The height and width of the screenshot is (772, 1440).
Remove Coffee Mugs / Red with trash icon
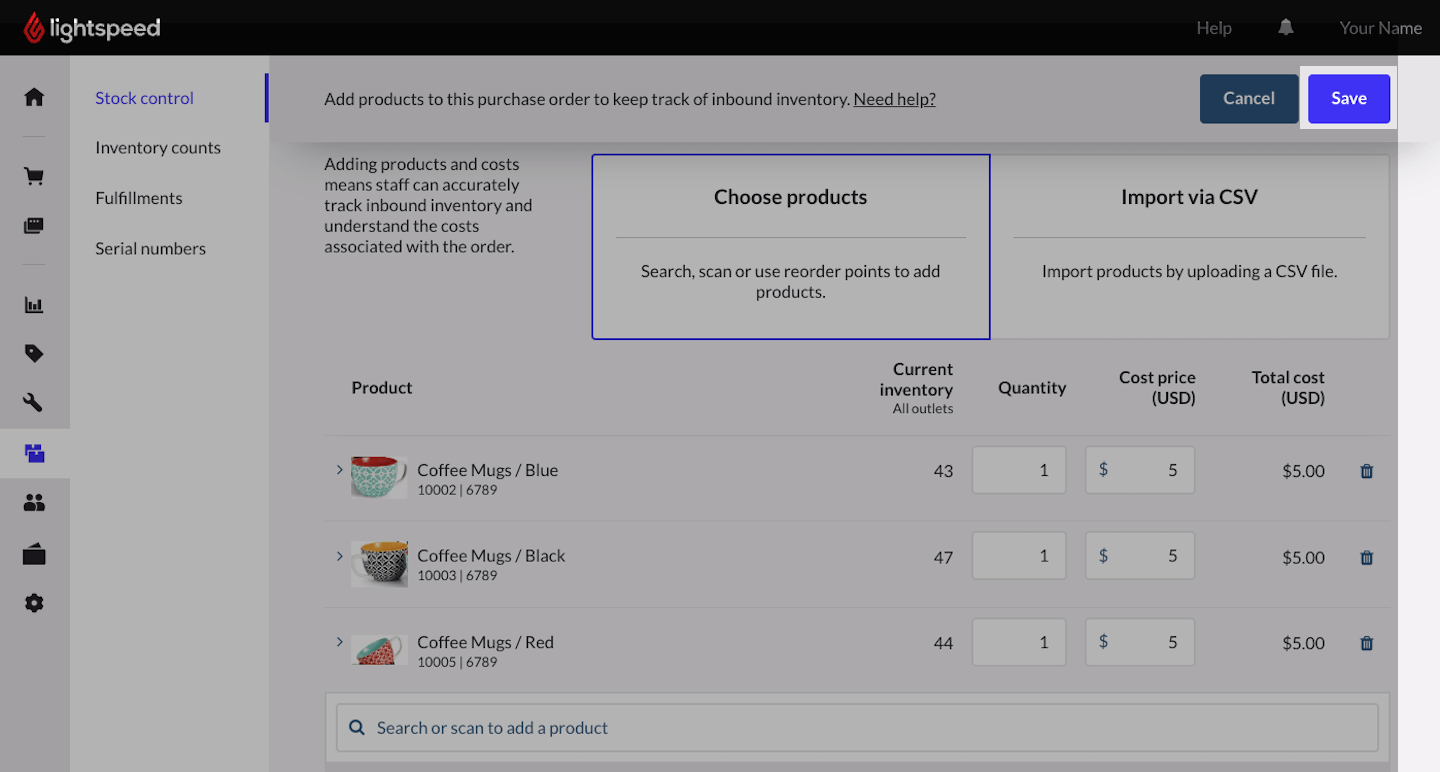click(1367, 643)
